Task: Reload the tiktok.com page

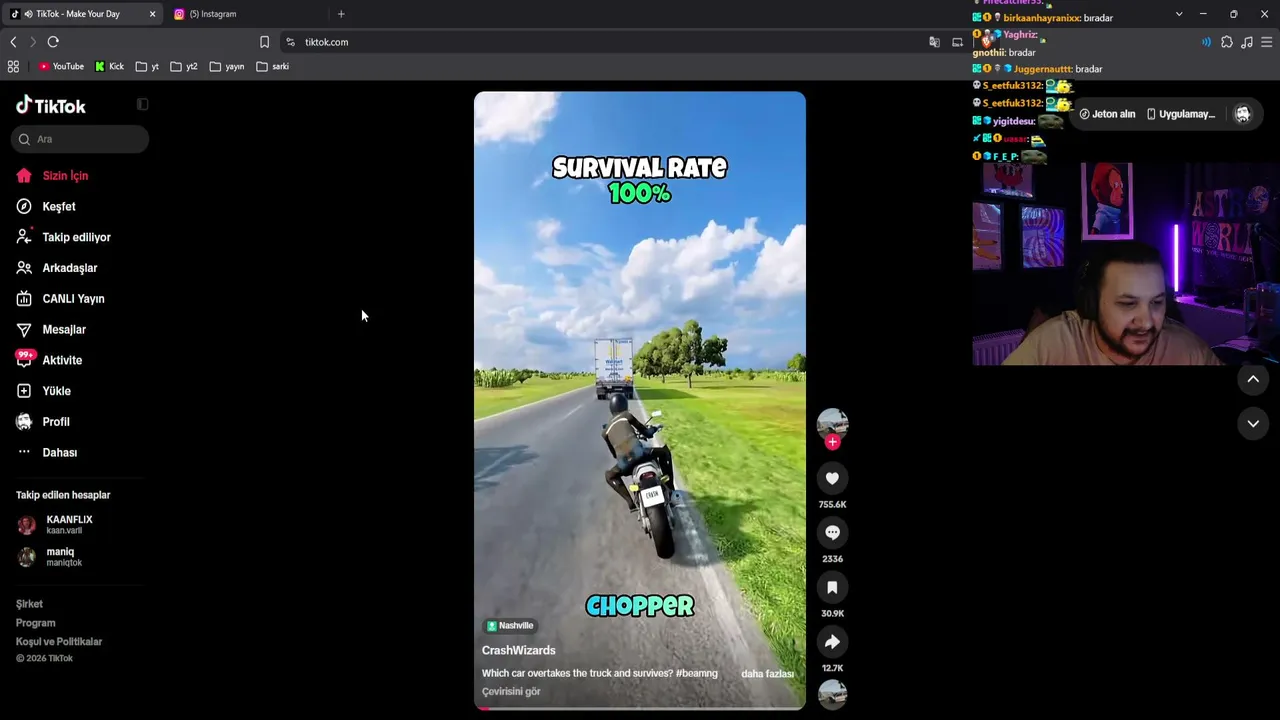Action: [53, 42]
